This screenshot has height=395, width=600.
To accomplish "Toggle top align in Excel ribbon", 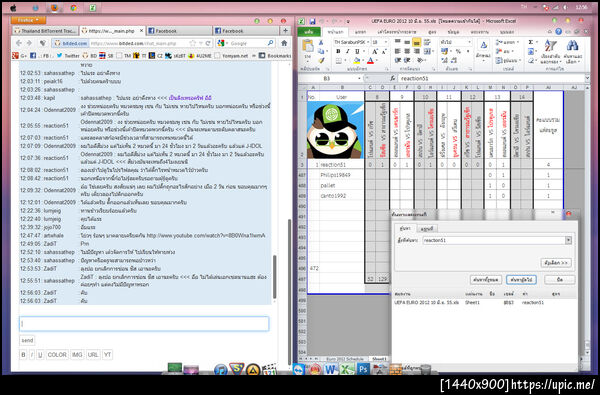I will click(398, 42).
